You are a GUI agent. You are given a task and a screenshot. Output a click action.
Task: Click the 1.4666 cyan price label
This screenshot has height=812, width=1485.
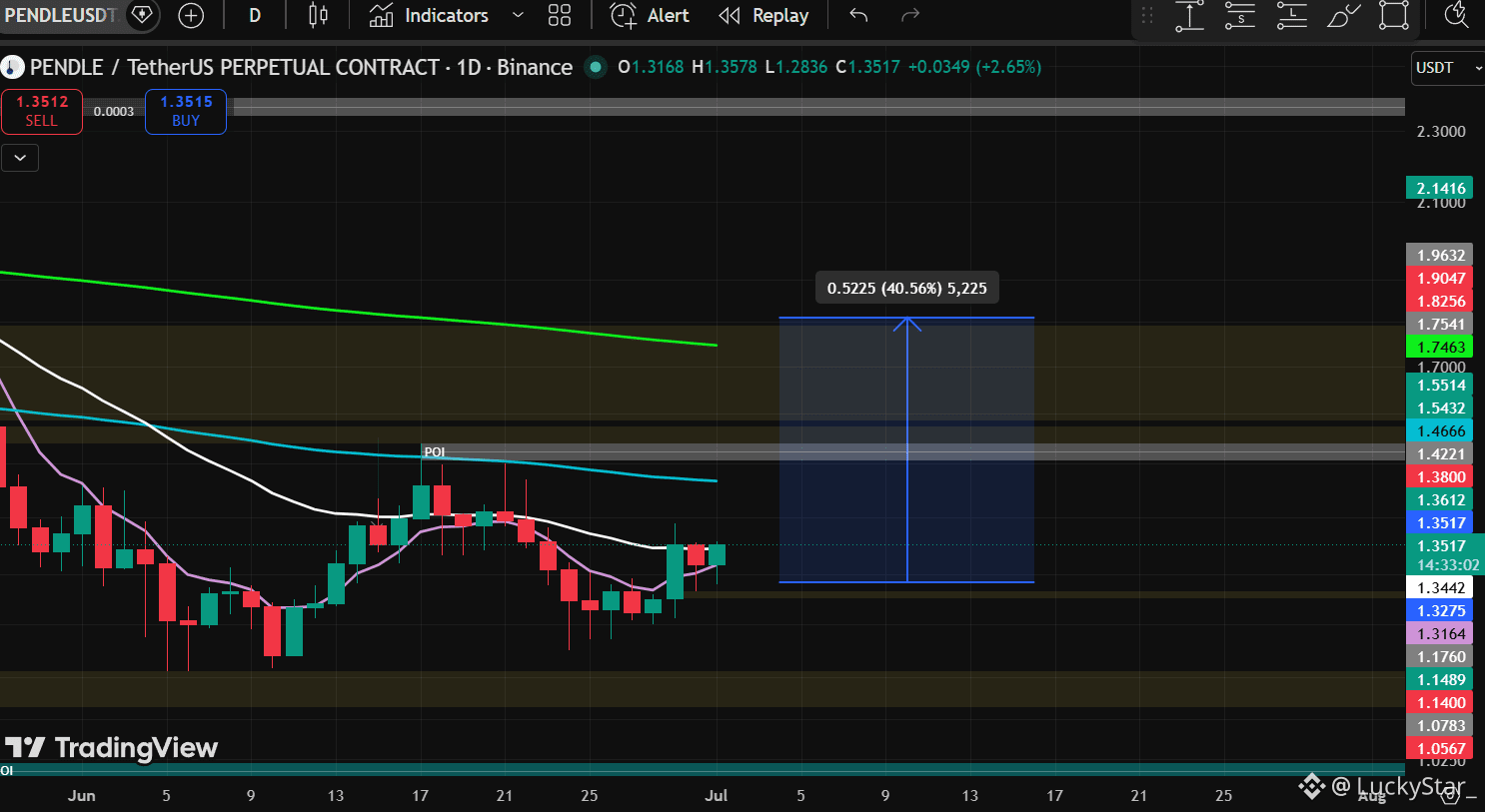click(x=1439, y=430)
